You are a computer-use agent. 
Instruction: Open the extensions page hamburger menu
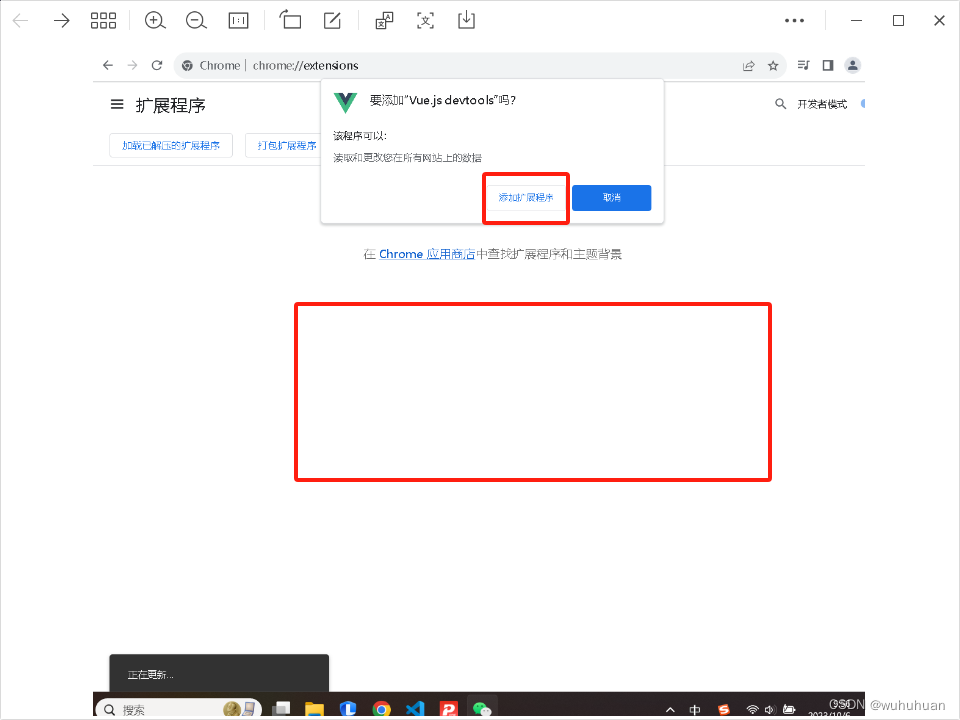[x=117, y=105]
